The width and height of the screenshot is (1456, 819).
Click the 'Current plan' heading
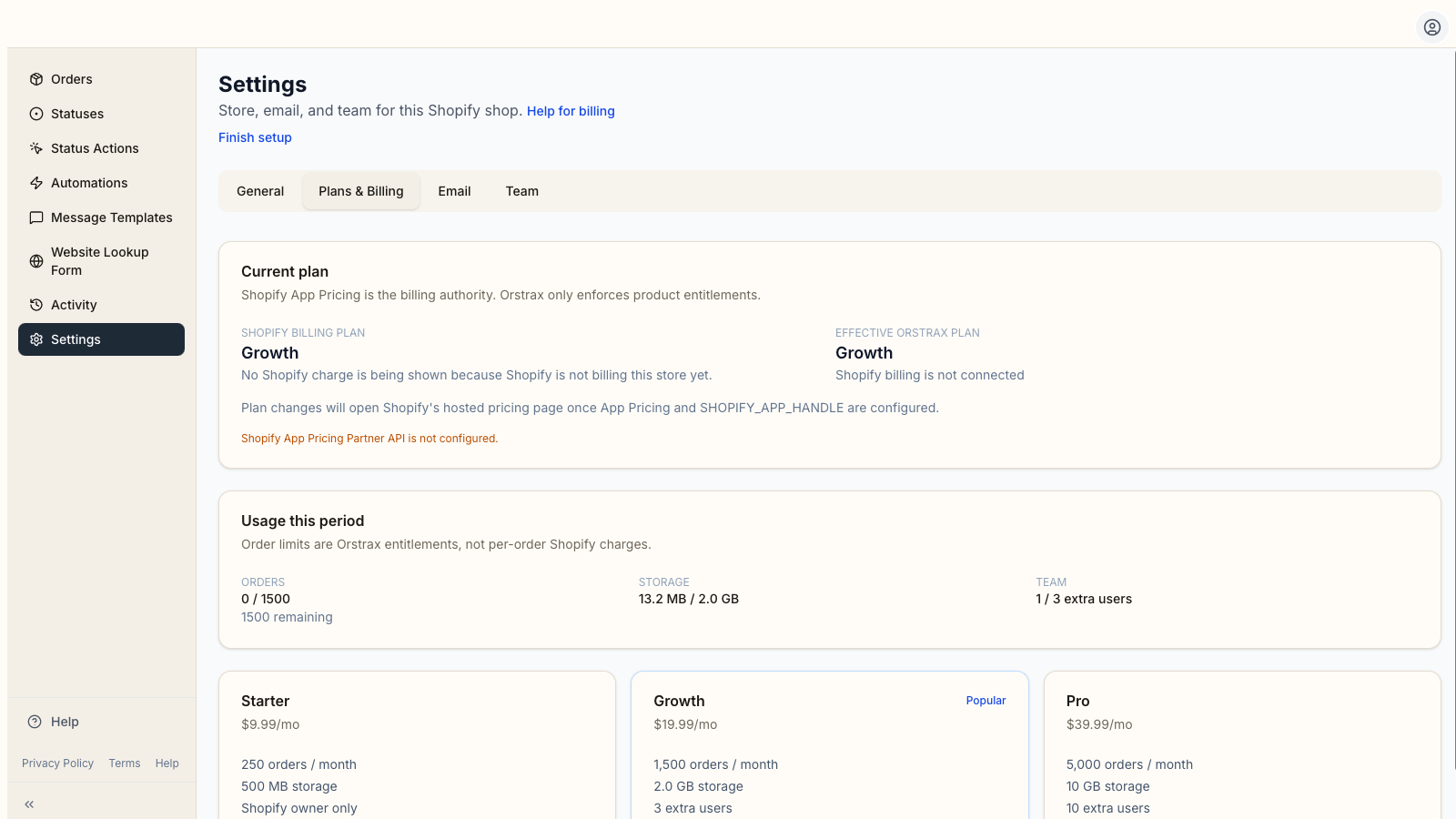click(285, 271)
